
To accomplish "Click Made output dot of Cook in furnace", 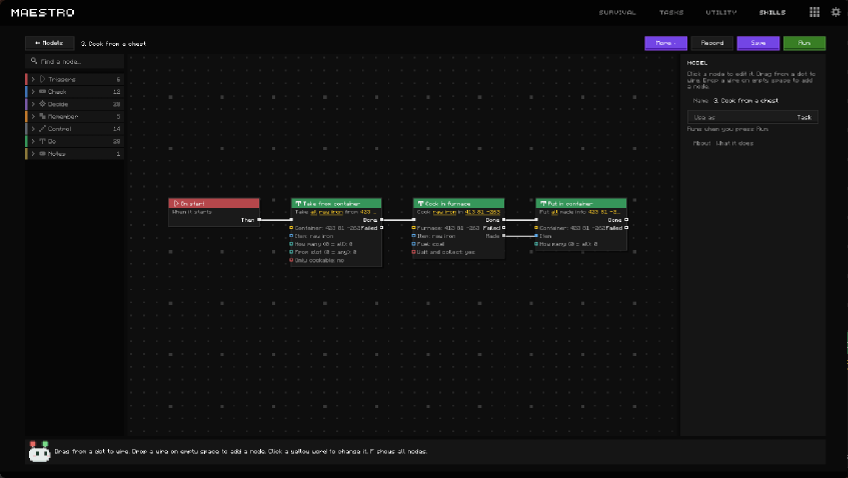I will 504,236.
